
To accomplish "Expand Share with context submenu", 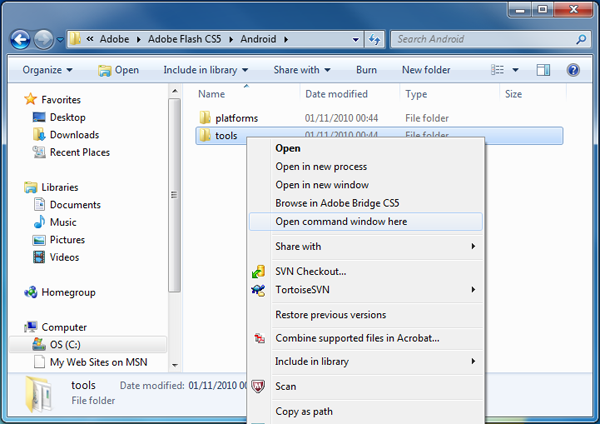I will coord(366,246).
